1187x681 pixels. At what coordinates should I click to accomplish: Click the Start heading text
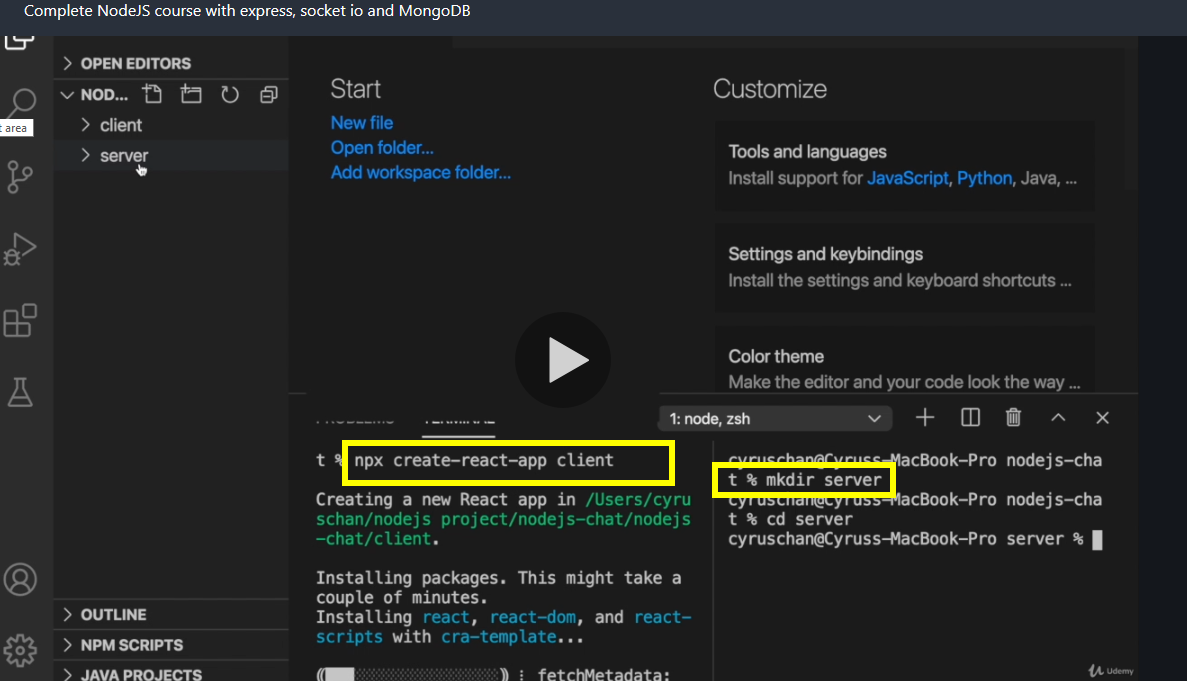pyautogui.click(x=355, y=89)
